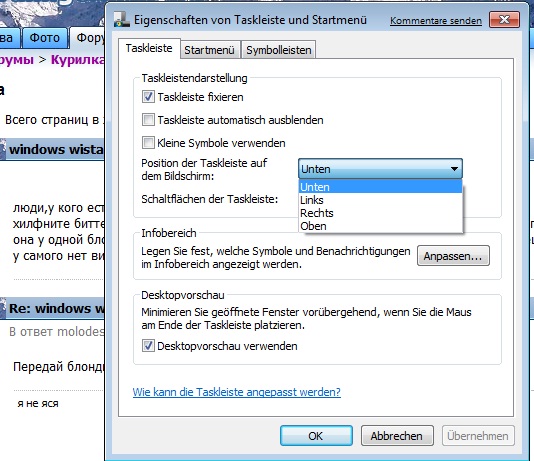The image size is (534, 461).
Task: Open the Kommentare senden link
Action: 436,21
